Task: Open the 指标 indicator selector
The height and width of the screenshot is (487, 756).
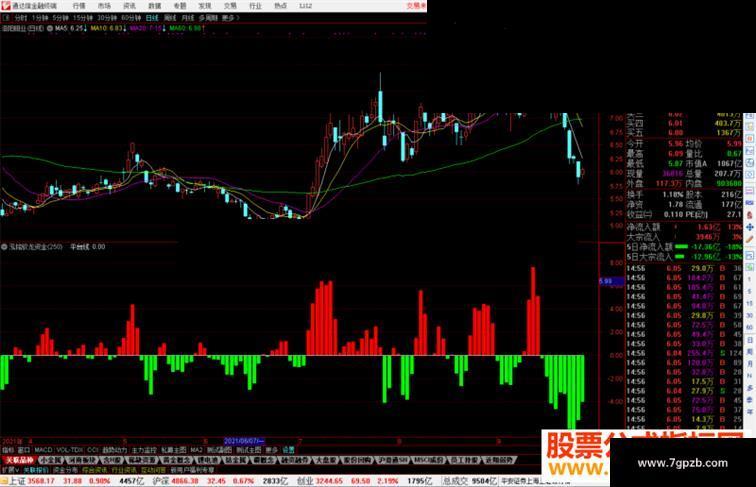Action: point(8,450)
